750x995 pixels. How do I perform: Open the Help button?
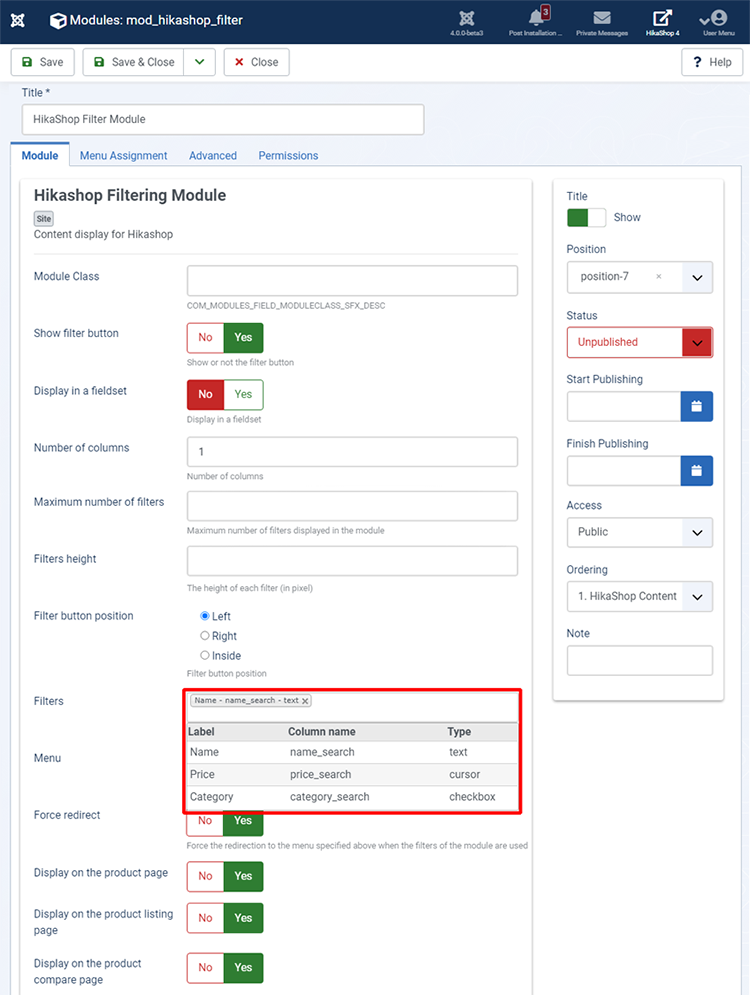pos(712,62)
